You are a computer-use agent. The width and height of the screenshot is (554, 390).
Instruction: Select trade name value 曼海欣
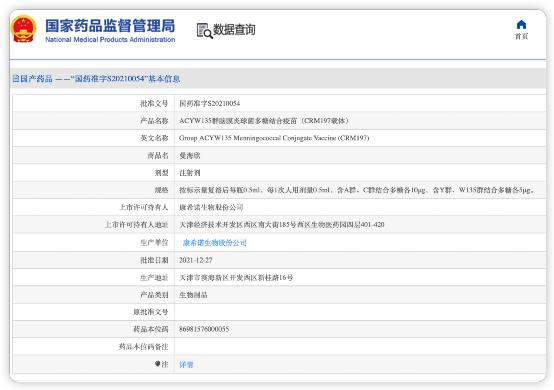click(190, 155)
